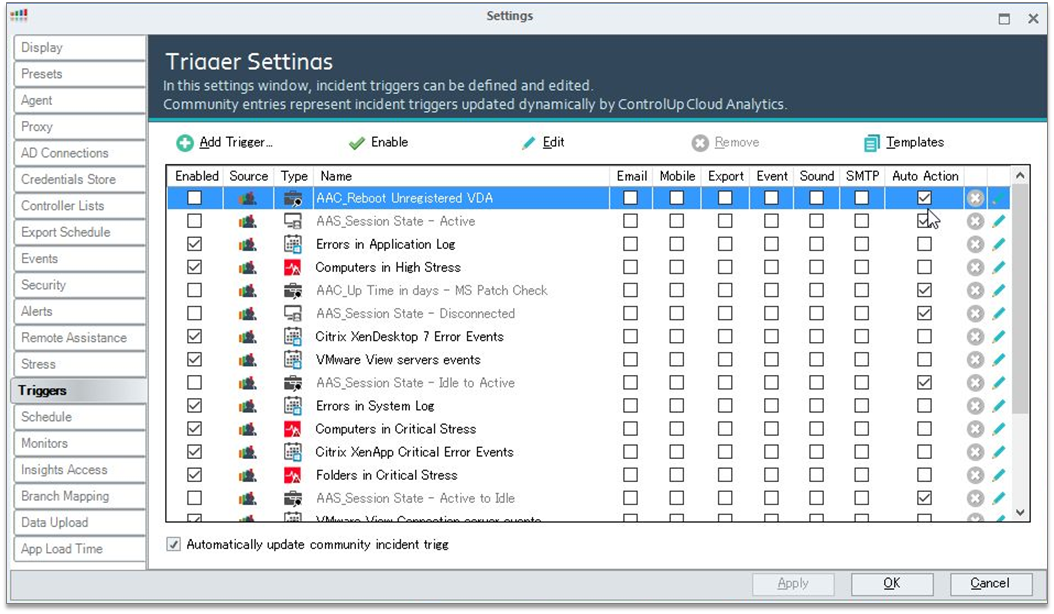Click the type icon for AAS_Session State - Disconnected
Viewport: 1054px width, 614px height.
[292, 313]
